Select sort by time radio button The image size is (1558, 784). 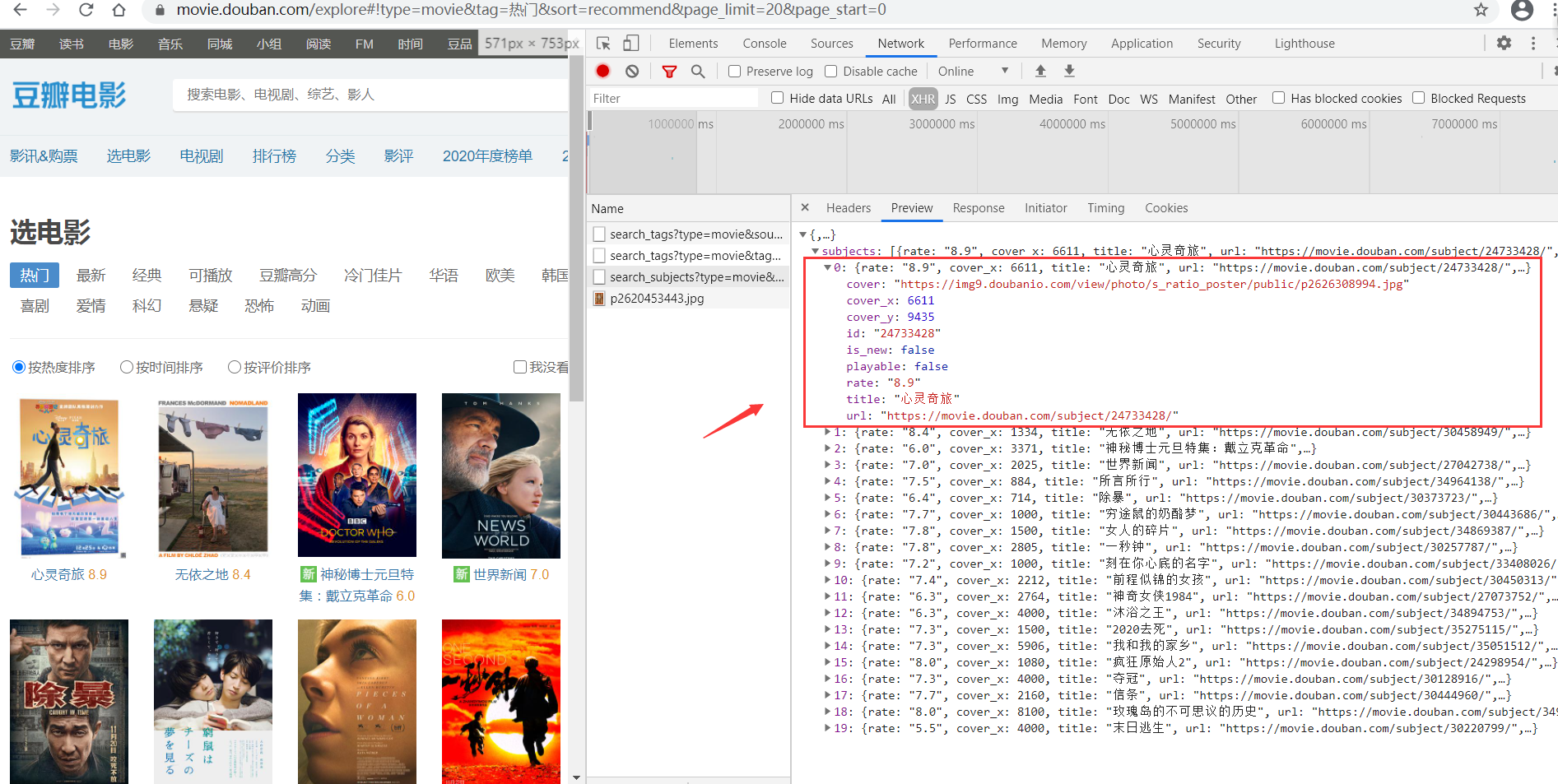point(126,367)
